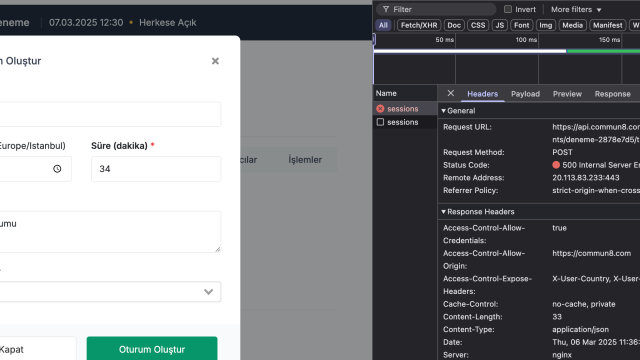Viewport: 640px width, 360px height.
Task: Open the Preview tab
Action: 567,94
